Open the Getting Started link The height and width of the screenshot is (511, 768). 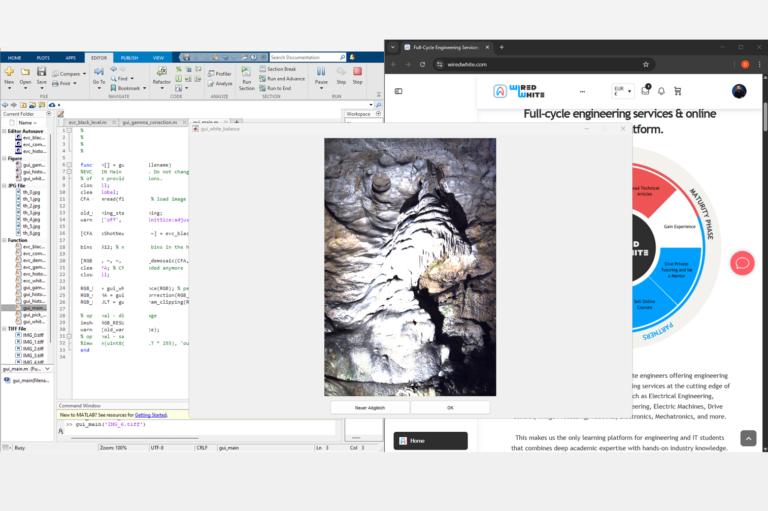pyautogui.click(x=150, y=415)
